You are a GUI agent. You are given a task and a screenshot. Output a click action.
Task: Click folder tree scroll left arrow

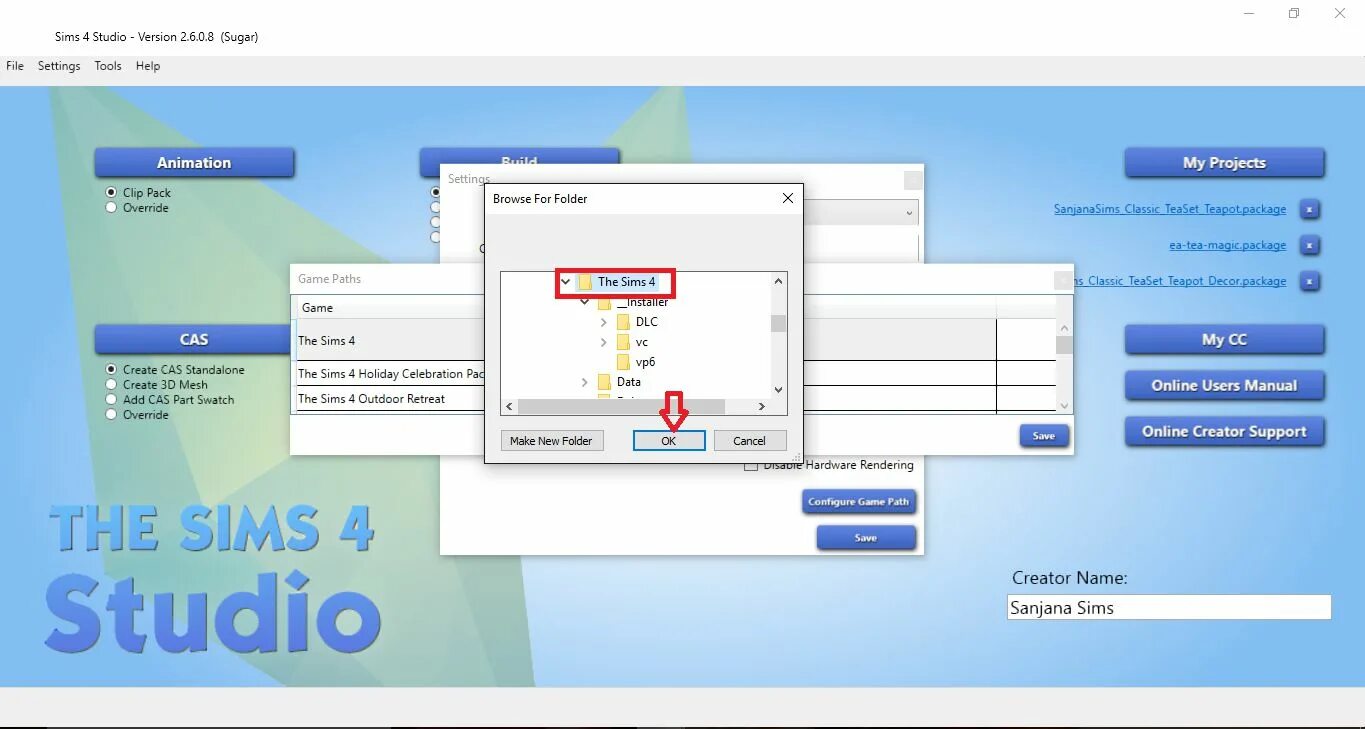509,407
